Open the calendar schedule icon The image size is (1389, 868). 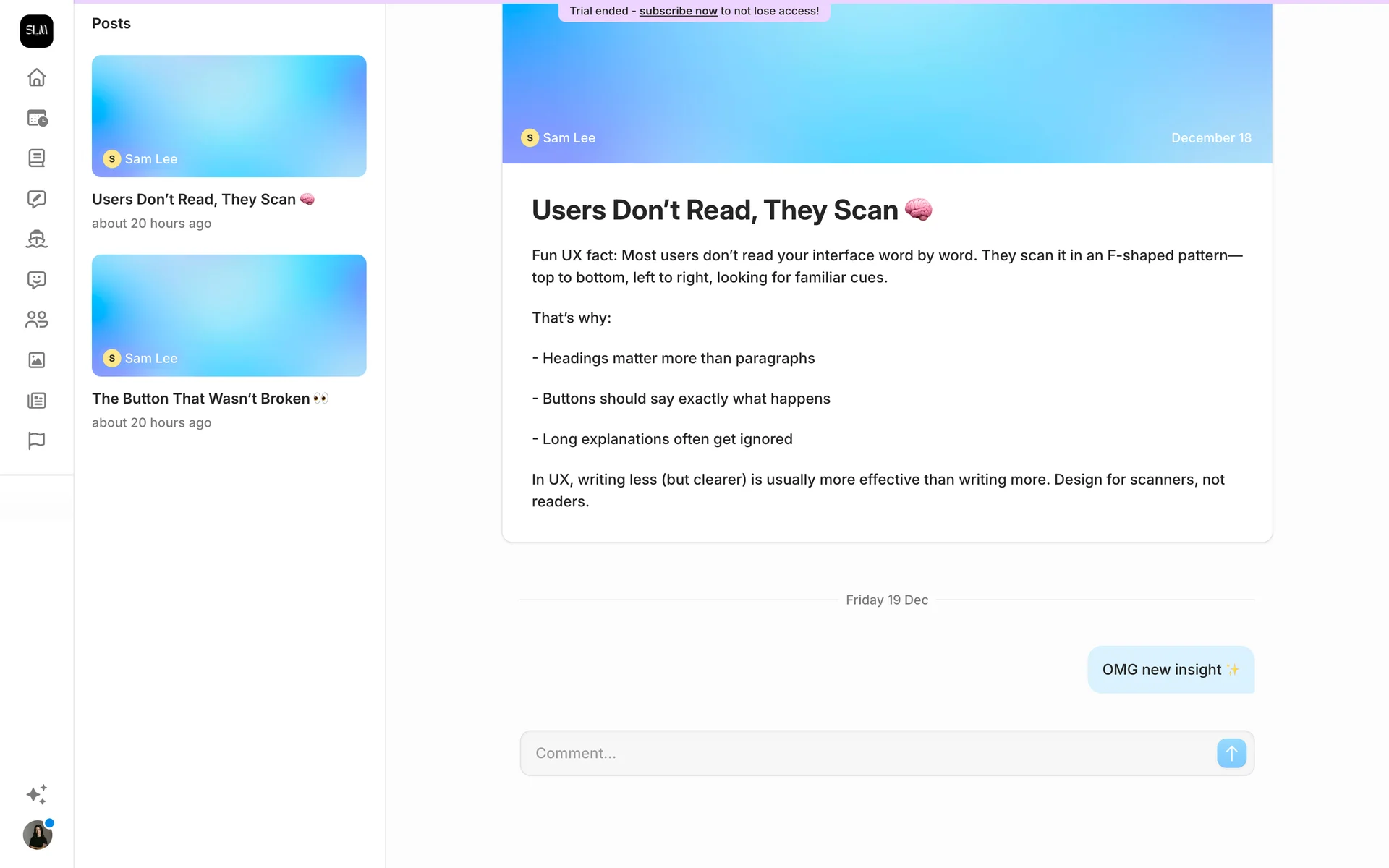pos(36,118)
